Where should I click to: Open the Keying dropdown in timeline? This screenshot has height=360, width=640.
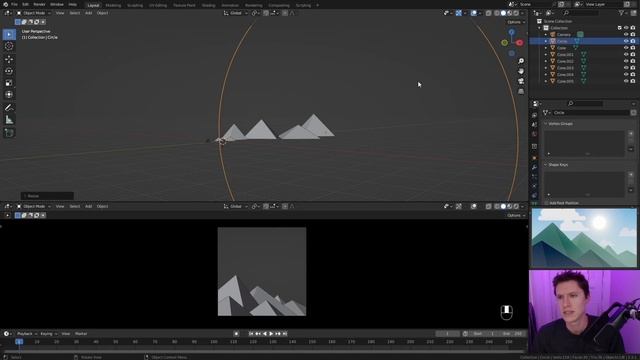[x=49, y=334]
